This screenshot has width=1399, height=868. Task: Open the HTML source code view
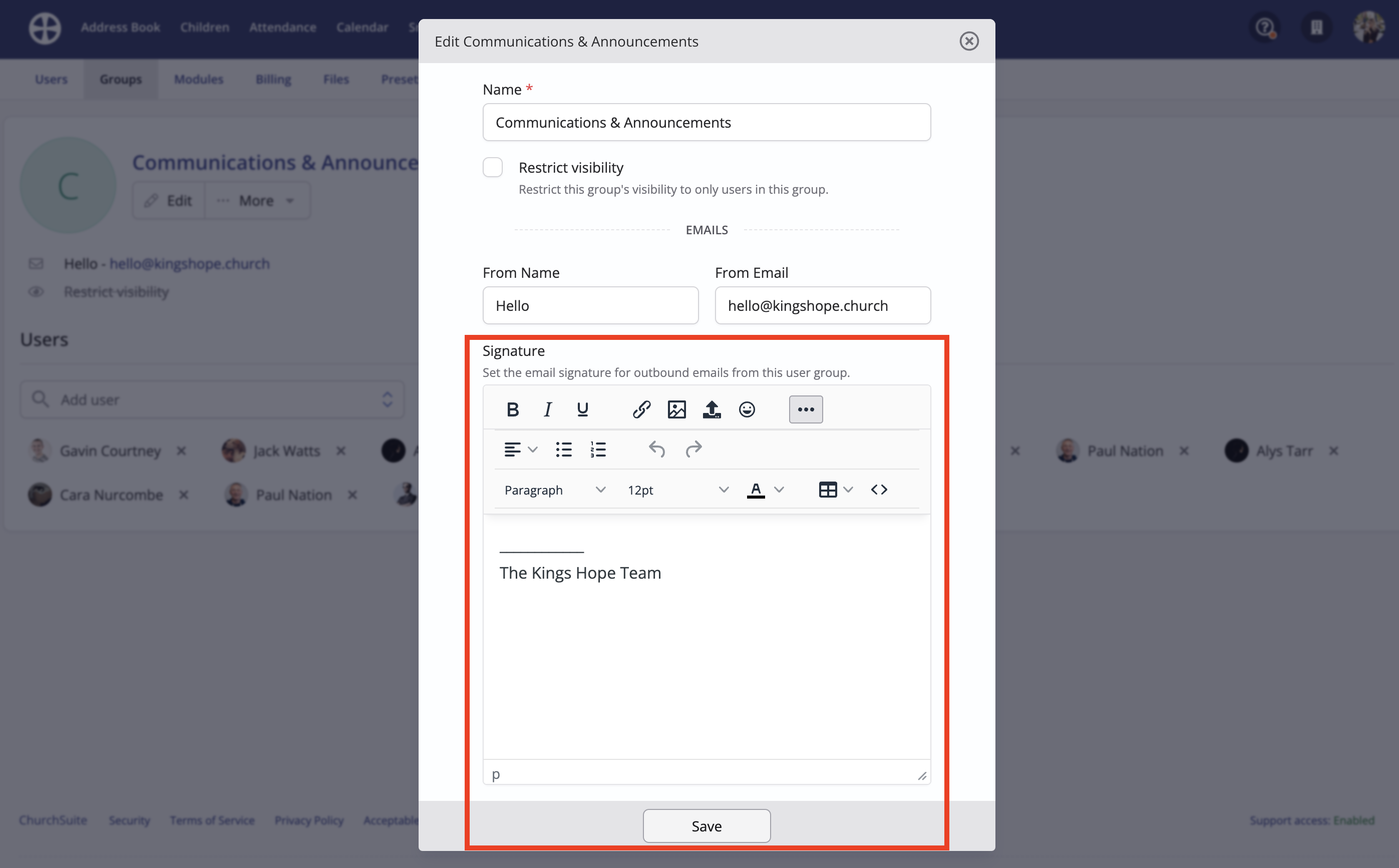878,489
